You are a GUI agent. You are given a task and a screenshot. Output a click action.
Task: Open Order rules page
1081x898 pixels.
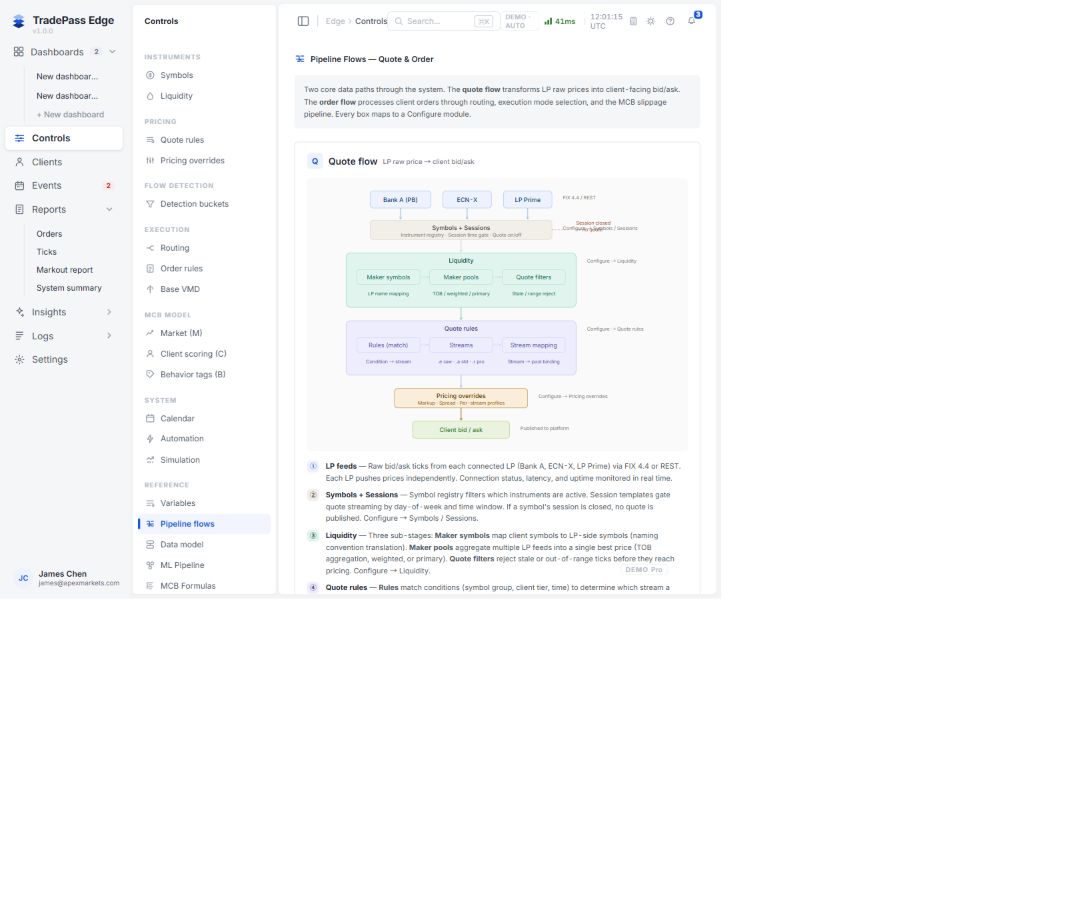click(204, 269)
